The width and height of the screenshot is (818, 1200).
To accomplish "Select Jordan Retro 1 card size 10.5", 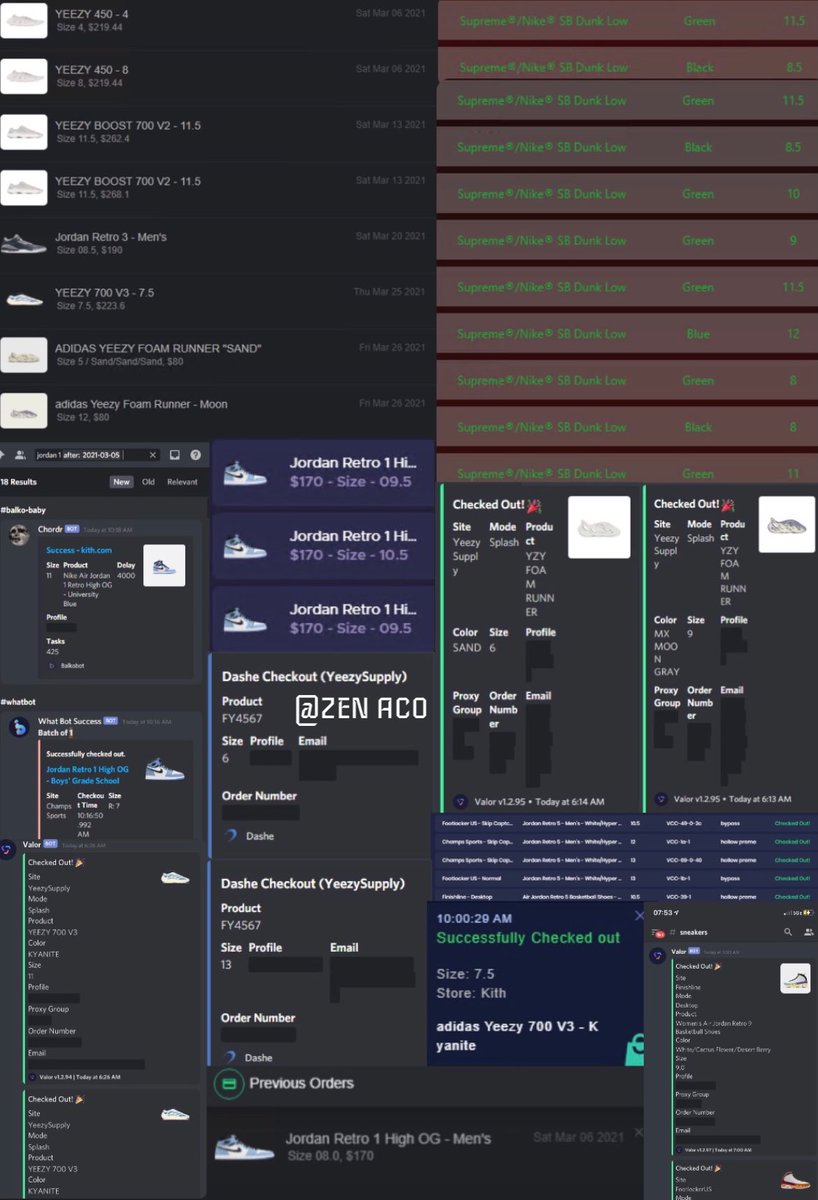I will click(323, 546).
